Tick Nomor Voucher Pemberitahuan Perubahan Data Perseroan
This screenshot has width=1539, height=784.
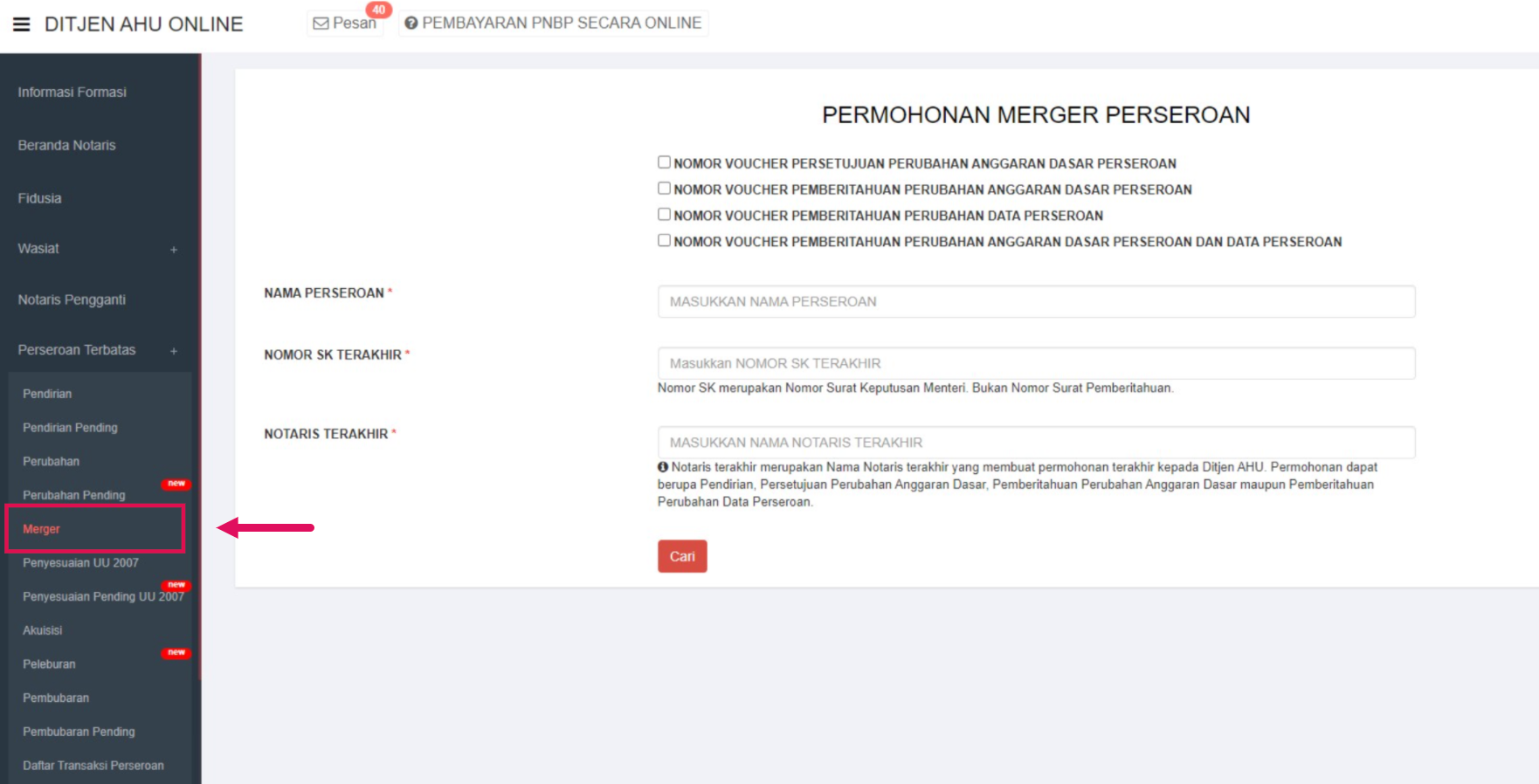664,215
